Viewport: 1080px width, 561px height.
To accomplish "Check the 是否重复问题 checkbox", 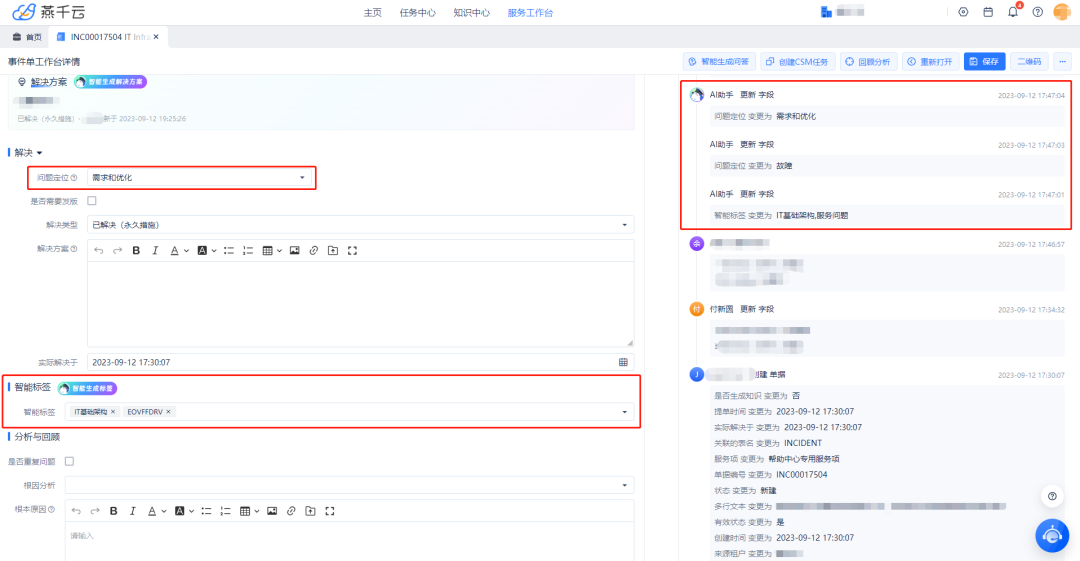I will [x=69, y=461].
